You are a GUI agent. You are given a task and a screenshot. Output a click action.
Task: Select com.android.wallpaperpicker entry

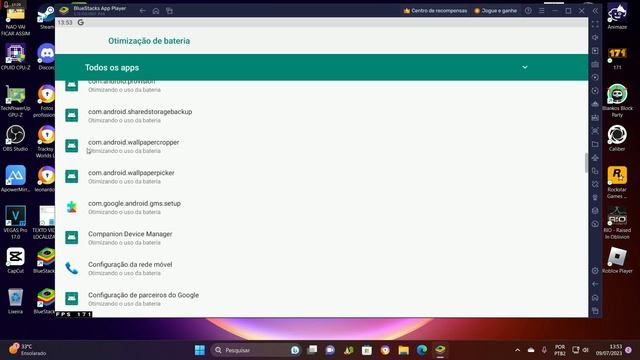pos(322,177)
